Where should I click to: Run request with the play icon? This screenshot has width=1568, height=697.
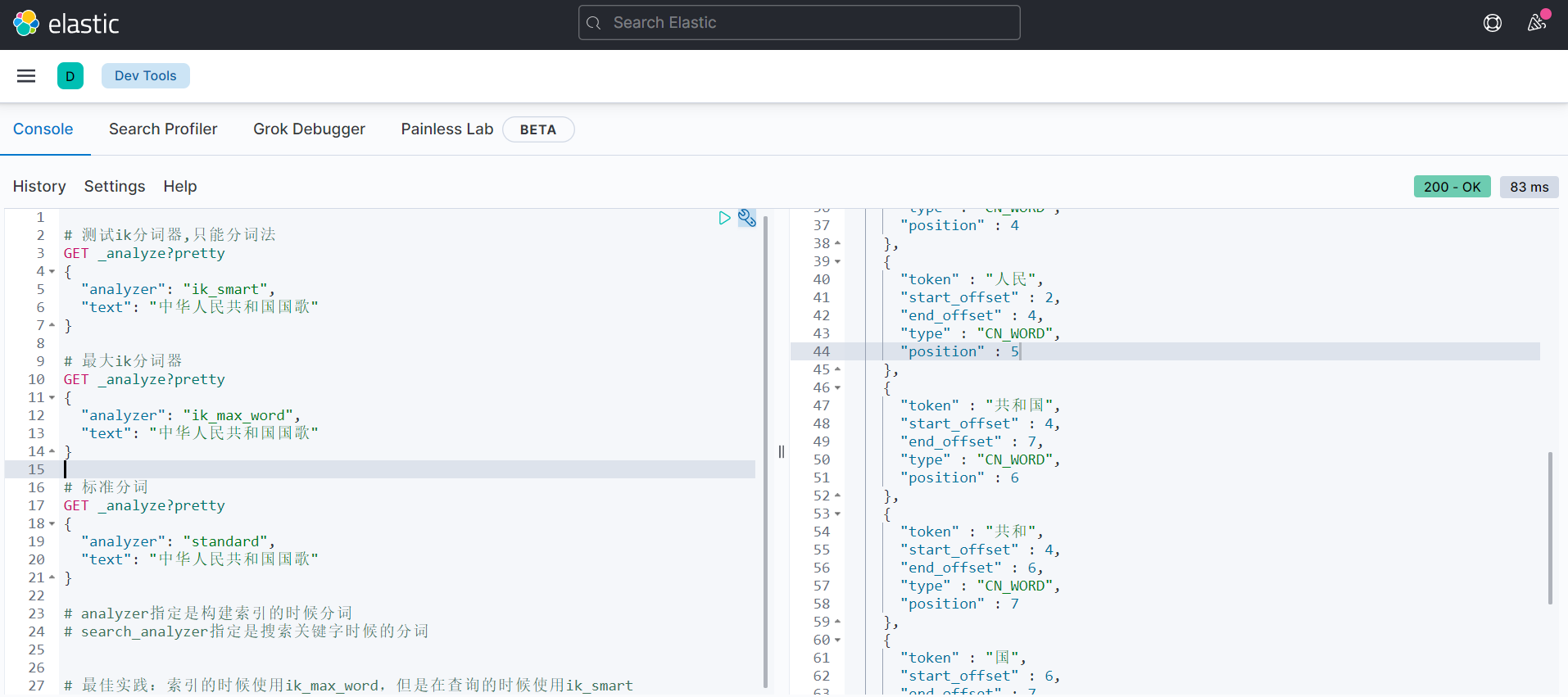tap(724, 218)
